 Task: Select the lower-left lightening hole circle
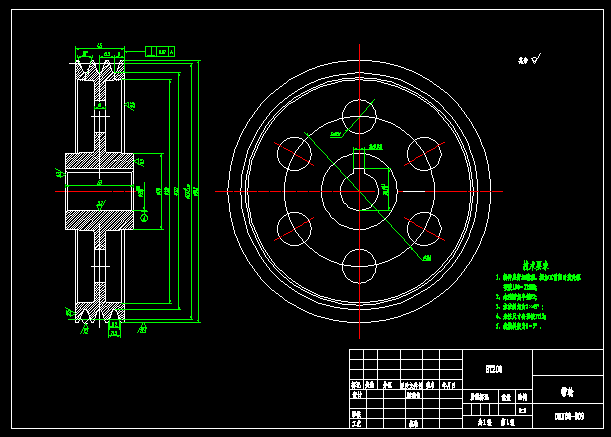tap(294, 229)
